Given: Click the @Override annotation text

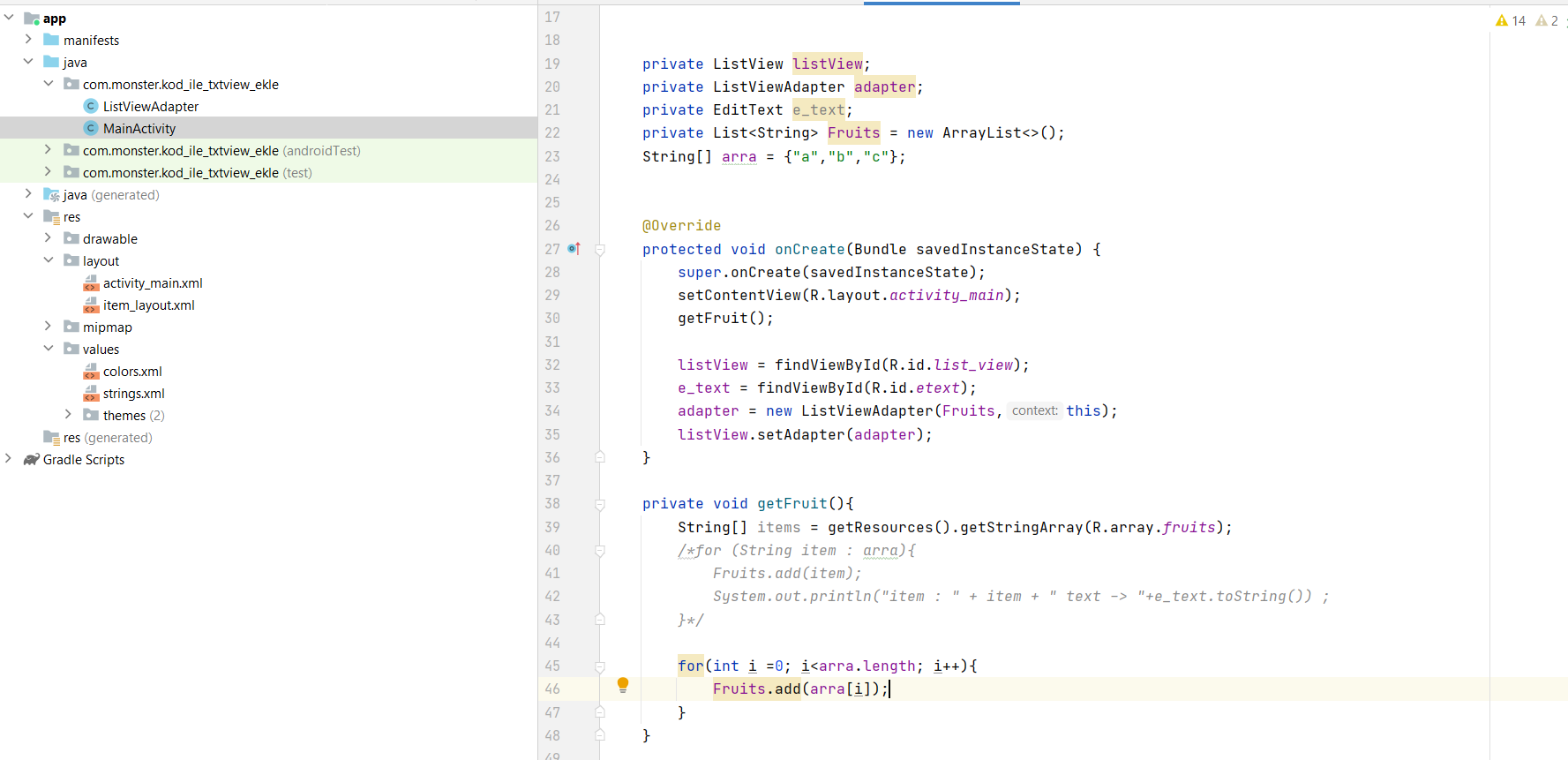Looking at the screenshot, I should pos(681,226).
